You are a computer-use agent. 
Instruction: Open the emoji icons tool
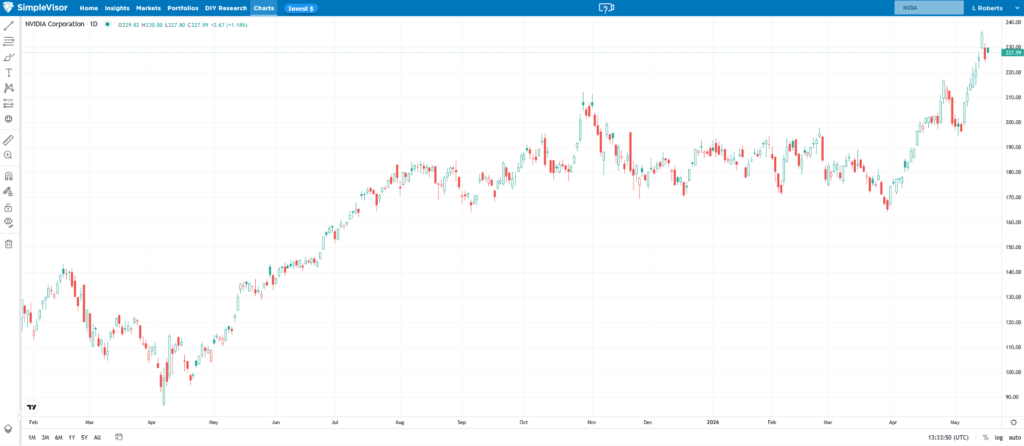pyautogui.click(x=8, y=119)
